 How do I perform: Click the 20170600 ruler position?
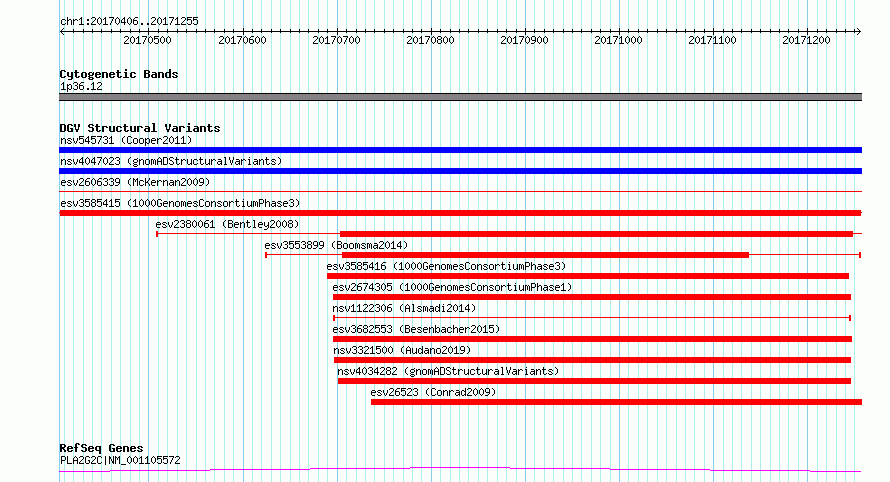coord(242,40)
